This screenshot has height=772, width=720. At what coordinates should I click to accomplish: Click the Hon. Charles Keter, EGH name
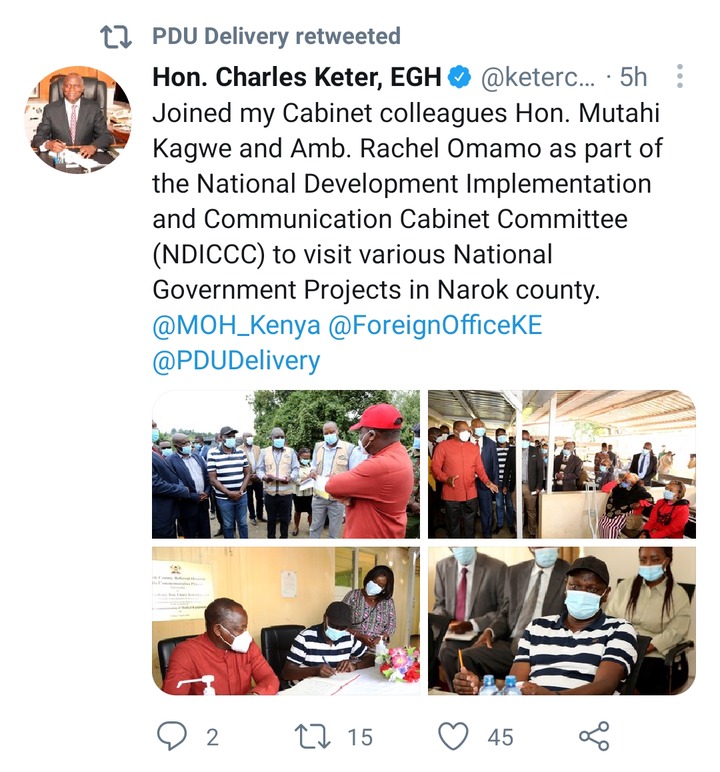click(296, 77)
